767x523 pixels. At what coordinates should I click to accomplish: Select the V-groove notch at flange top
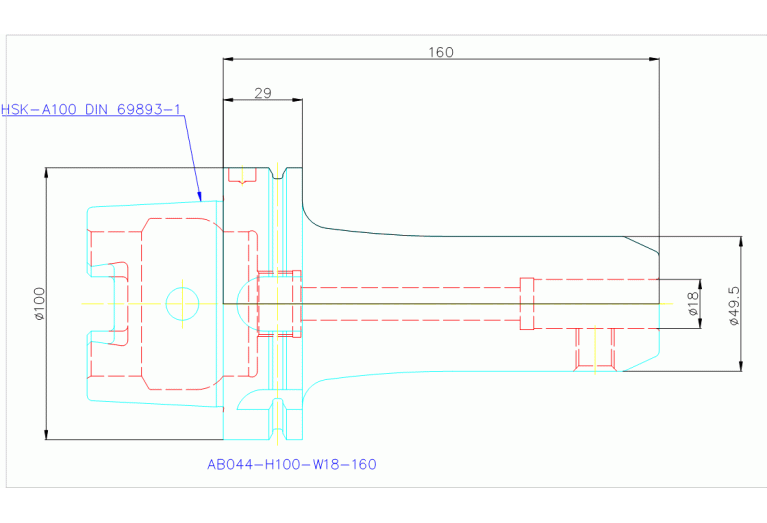tap(279, 175)
